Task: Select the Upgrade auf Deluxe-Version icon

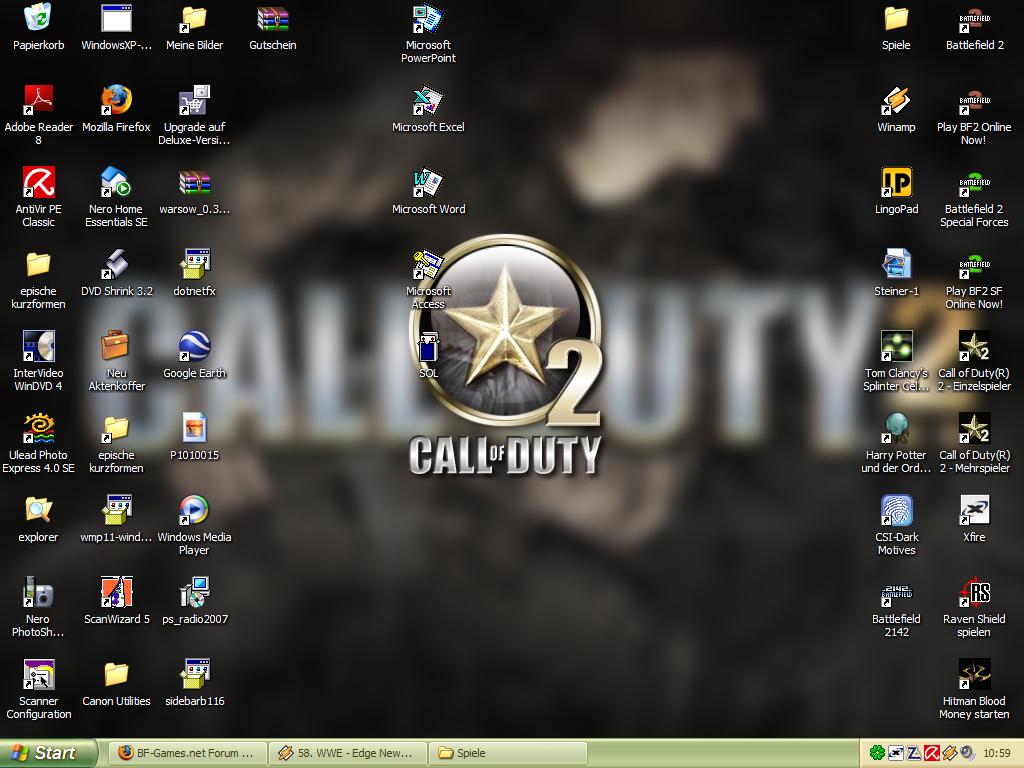Action: click(194, 101)
